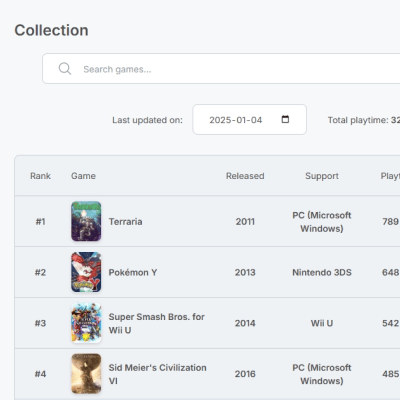Click Civilization VI's 'PC (Microsoft Windows)' cell
The height and width of the screenshot is (400, 400).
pos(322,374)
